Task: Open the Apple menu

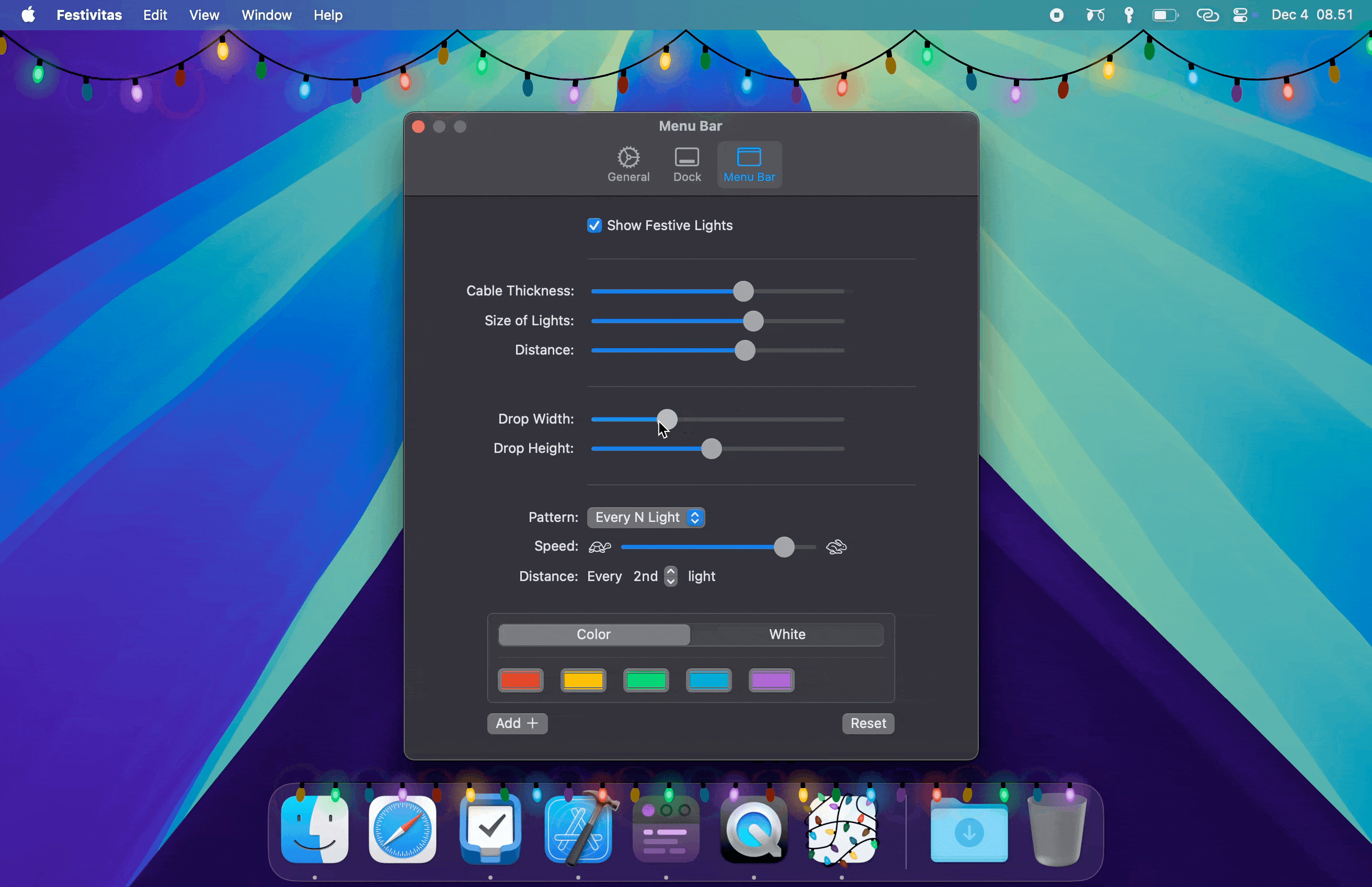Action: [x=29, y=15]
